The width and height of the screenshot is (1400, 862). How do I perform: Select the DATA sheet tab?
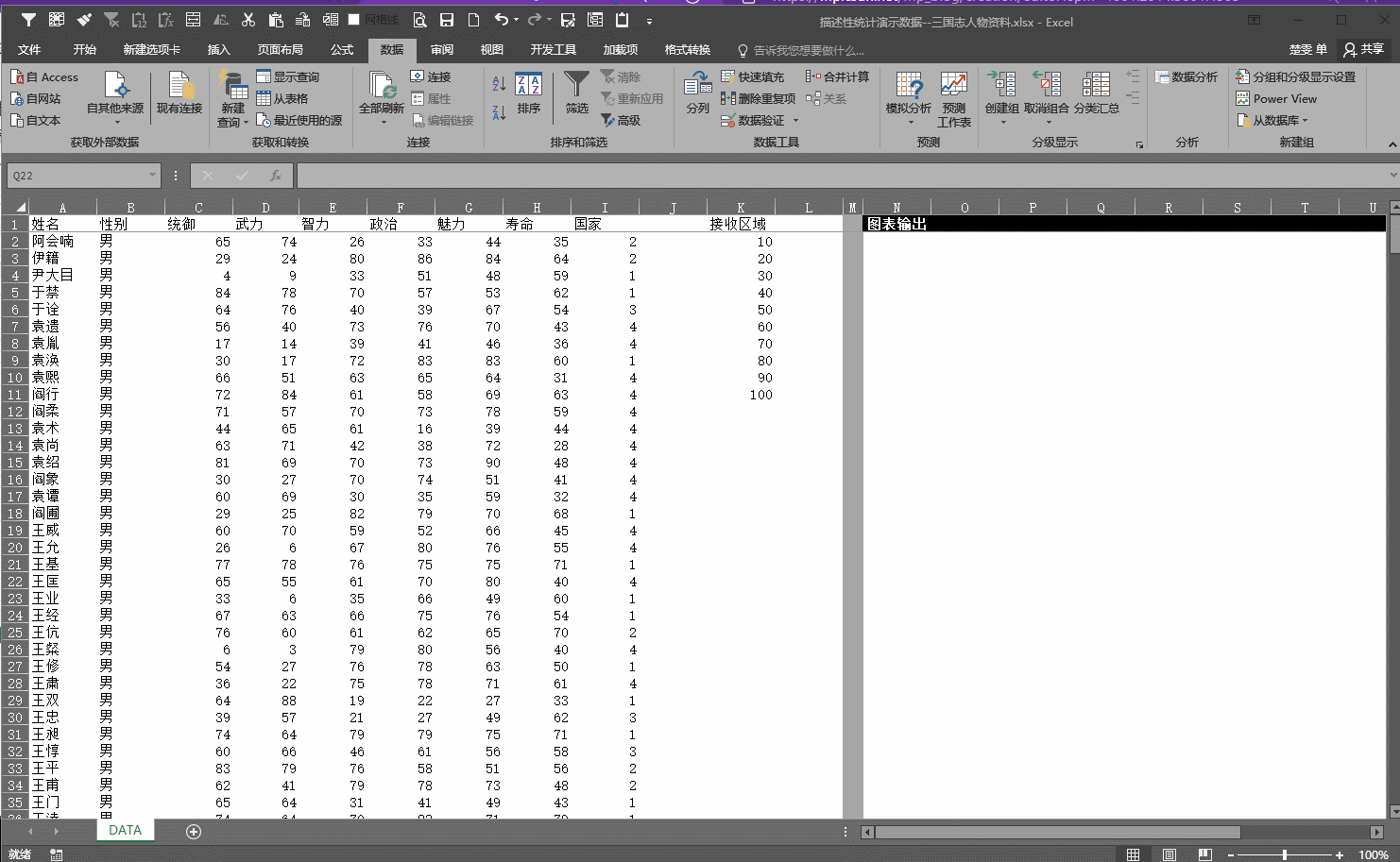[x=125, y=831]
